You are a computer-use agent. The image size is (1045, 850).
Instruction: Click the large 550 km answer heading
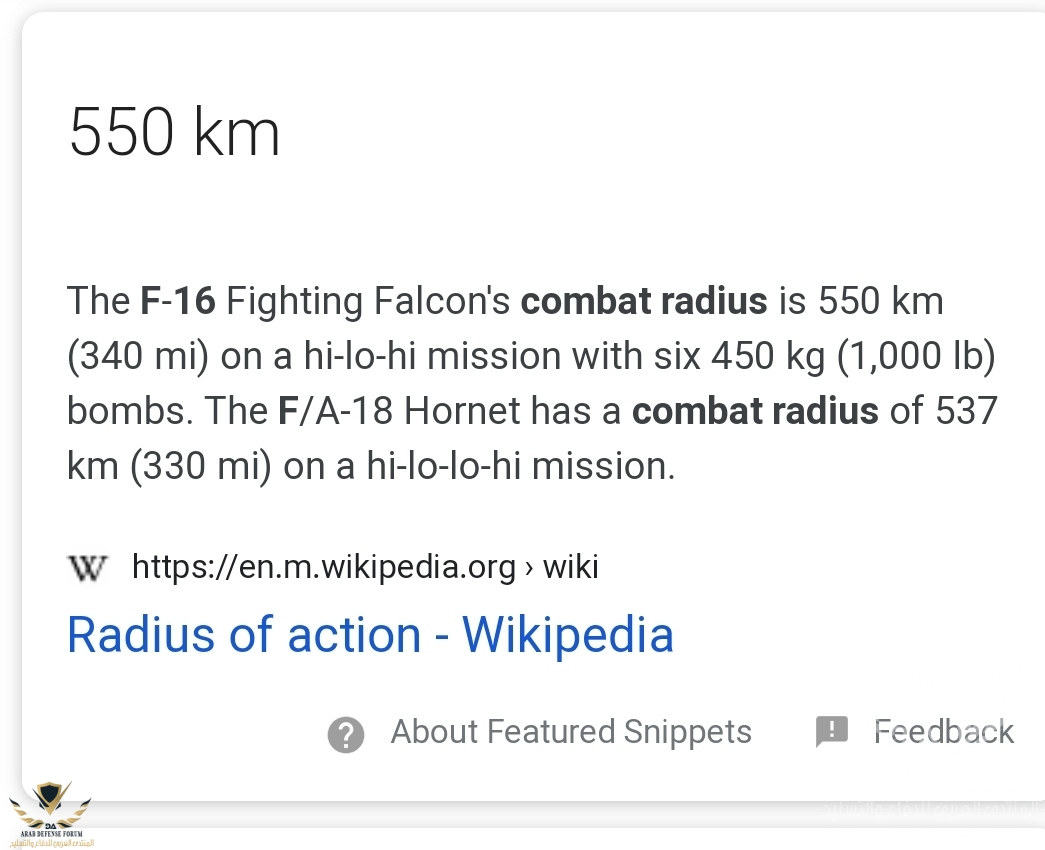click(174, 133)
